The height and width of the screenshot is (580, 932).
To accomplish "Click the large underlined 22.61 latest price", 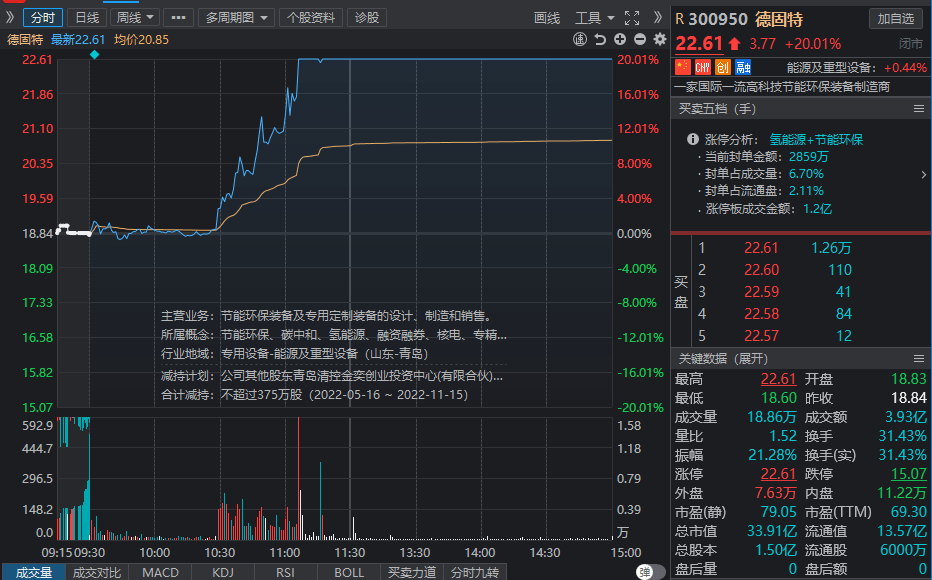I will [x=699, y=43].
